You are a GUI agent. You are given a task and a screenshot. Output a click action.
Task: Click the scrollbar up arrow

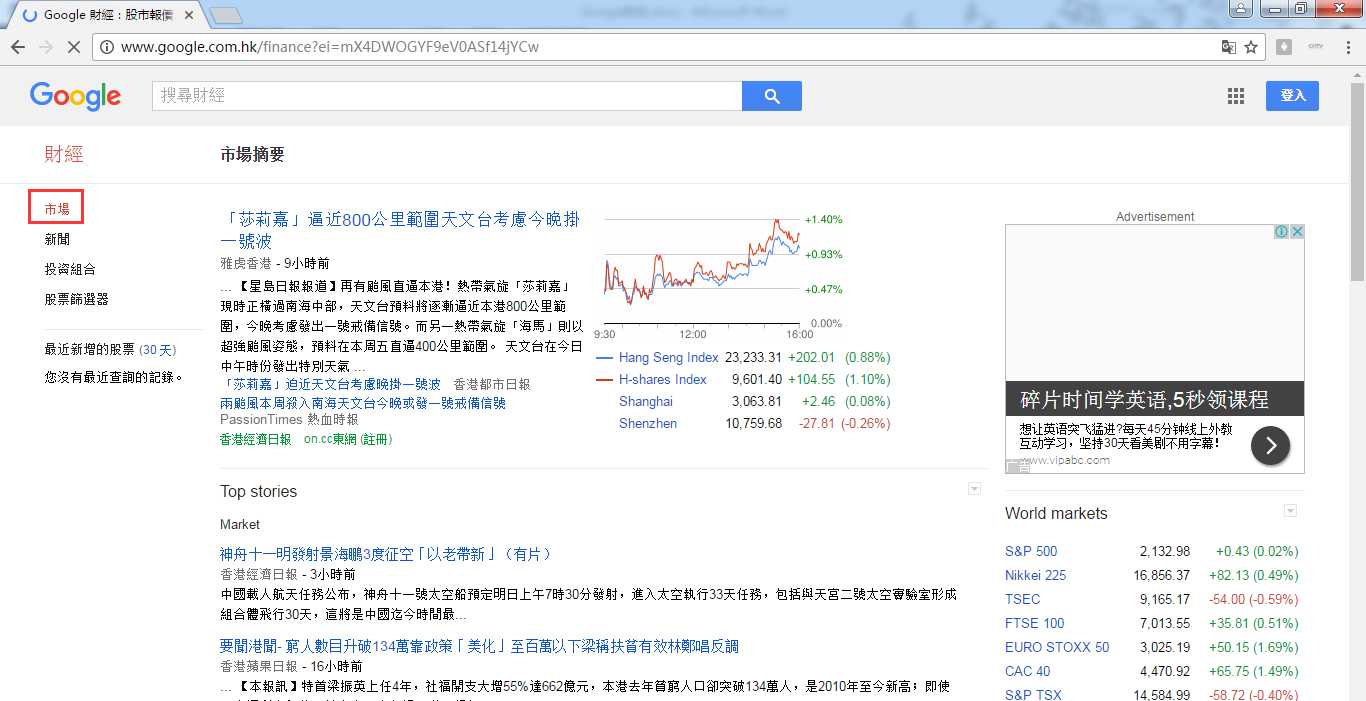pos(1357,74)
